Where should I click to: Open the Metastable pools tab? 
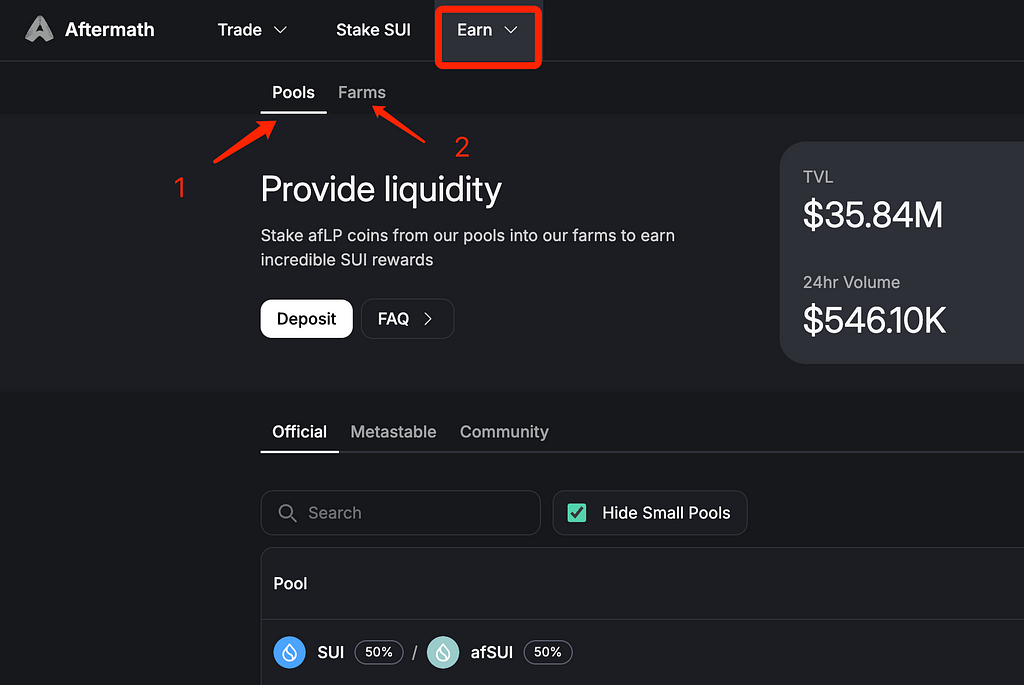click(393, 432)
